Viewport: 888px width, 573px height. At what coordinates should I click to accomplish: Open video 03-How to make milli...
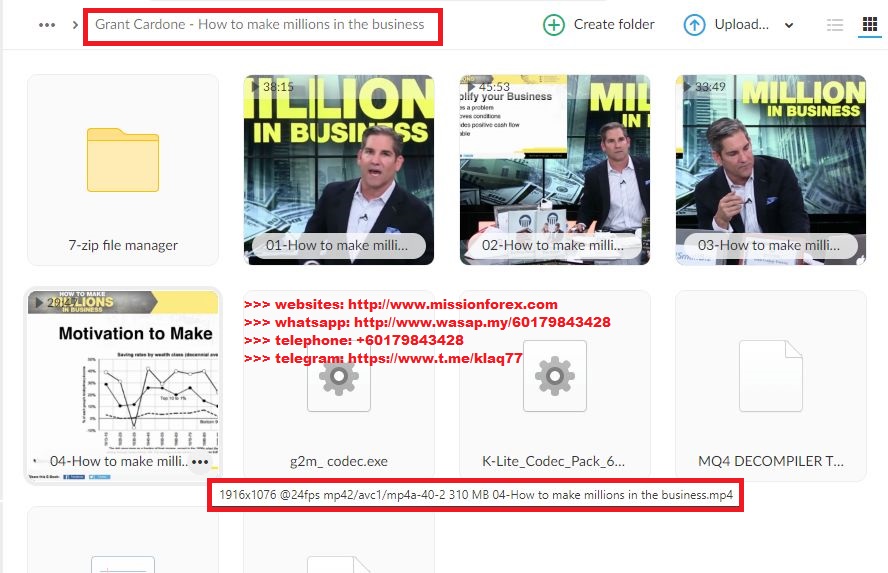tap(771, 170)
